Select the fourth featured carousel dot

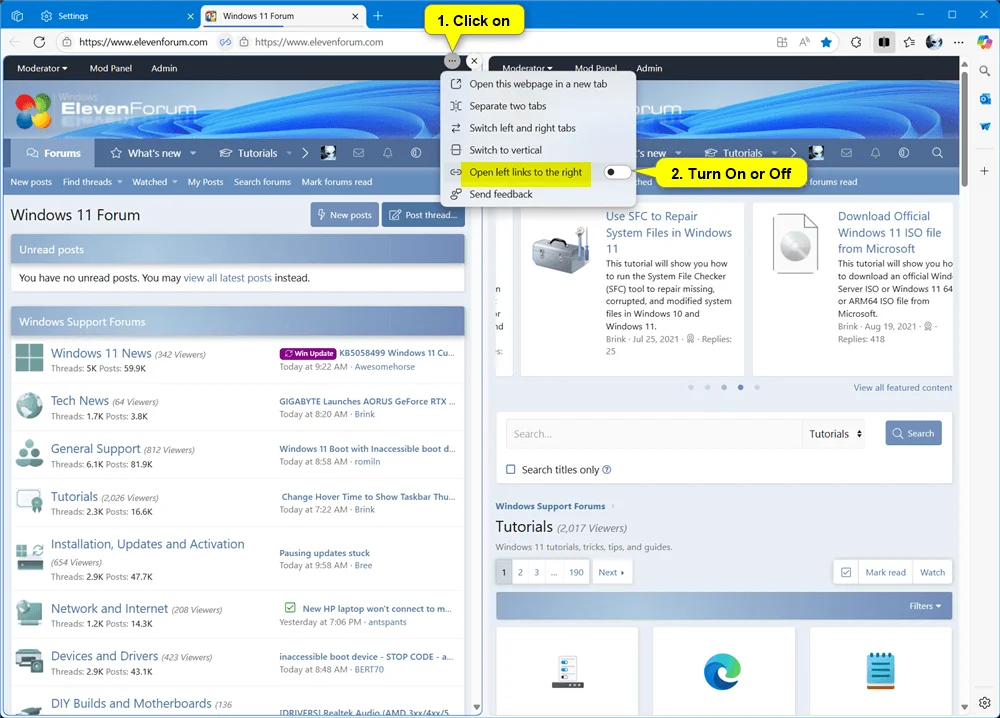coord(740,387)
